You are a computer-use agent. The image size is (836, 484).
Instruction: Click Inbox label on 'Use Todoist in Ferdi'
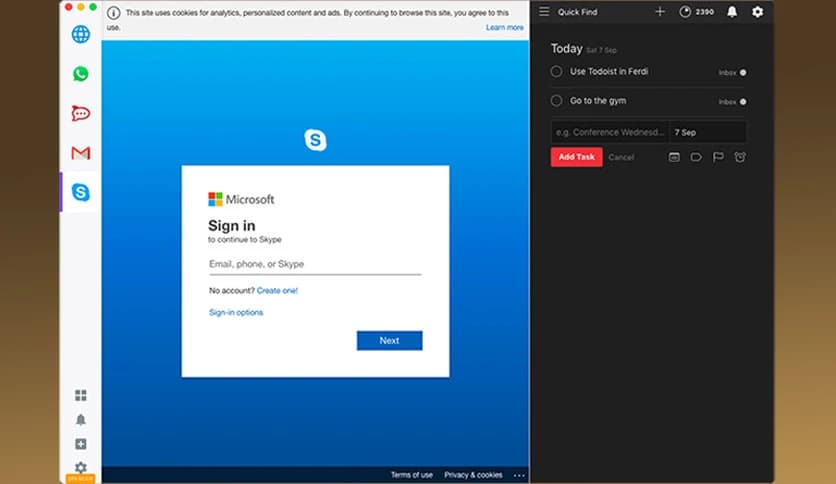coord(727,72)
